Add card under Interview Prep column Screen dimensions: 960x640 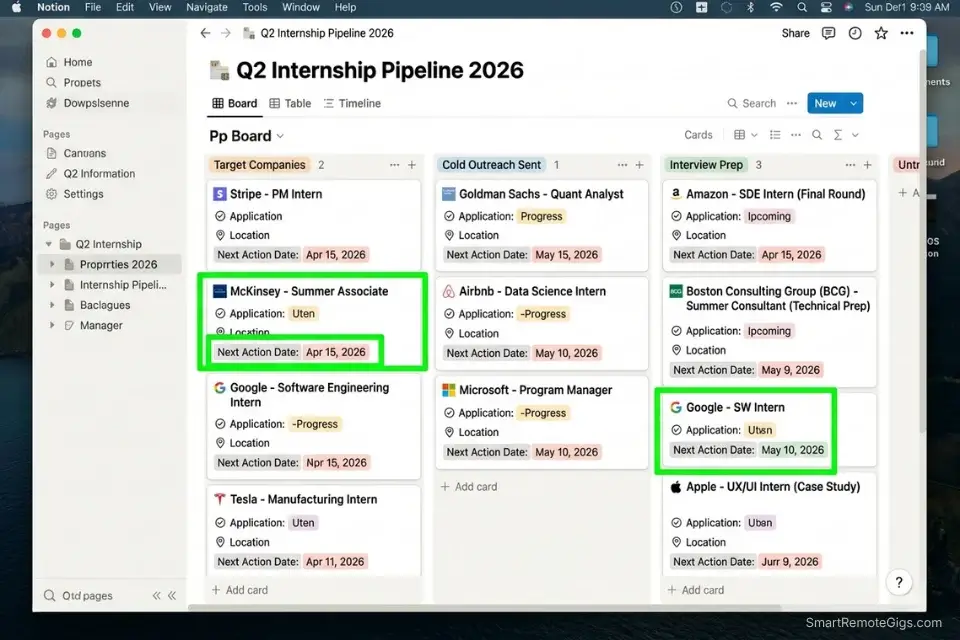pos(696,590)
